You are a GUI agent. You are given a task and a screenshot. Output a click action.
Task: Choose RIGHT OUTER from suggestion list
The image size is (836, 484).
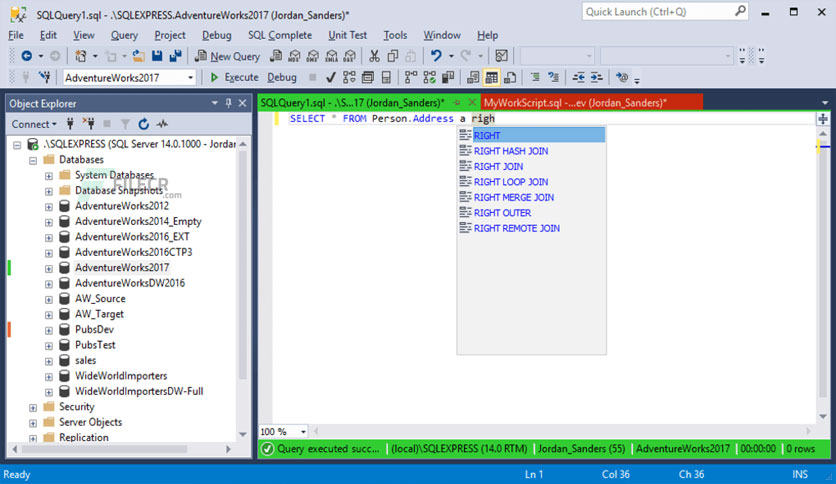pos(502,213)
